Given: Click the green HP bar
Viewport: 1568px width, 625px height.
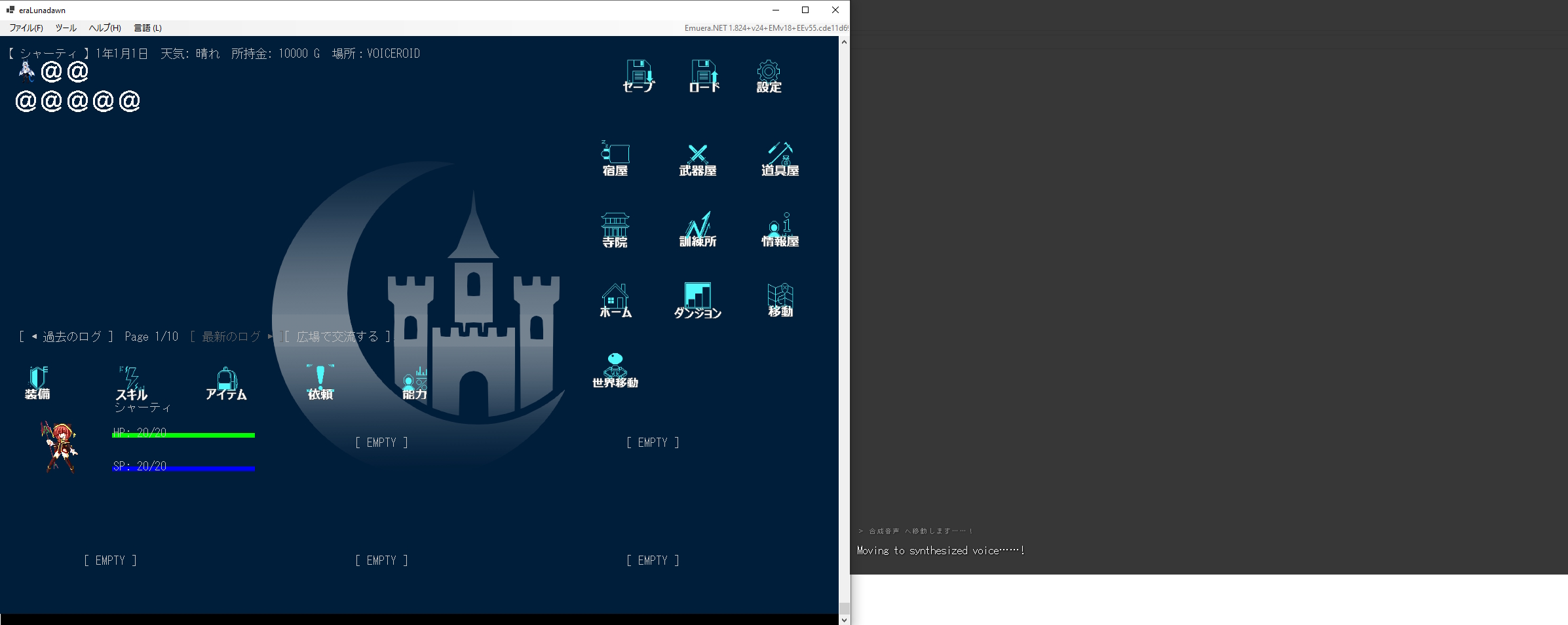Looking at the screenshot, I should point(183,435).
